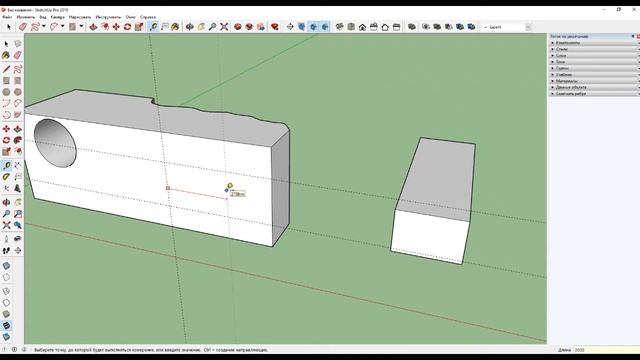Screen dimensions: 640x360
Task: Select the Zoom Window tool in left toolbar
Action: point(18,213)
